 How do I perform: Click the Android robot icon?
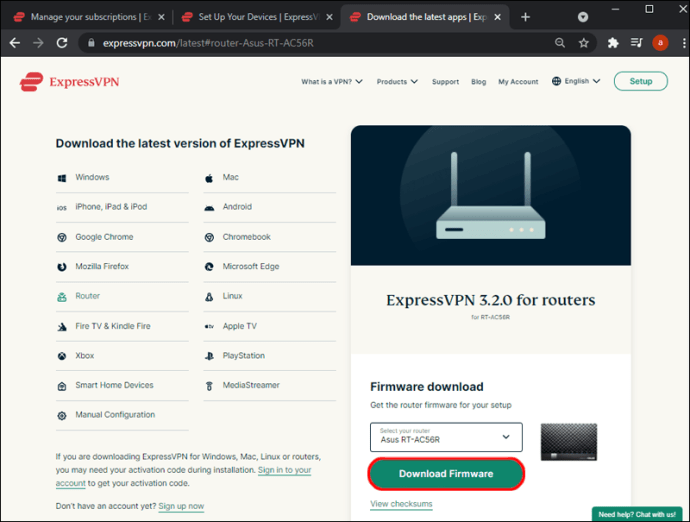[x=209, y=208]
